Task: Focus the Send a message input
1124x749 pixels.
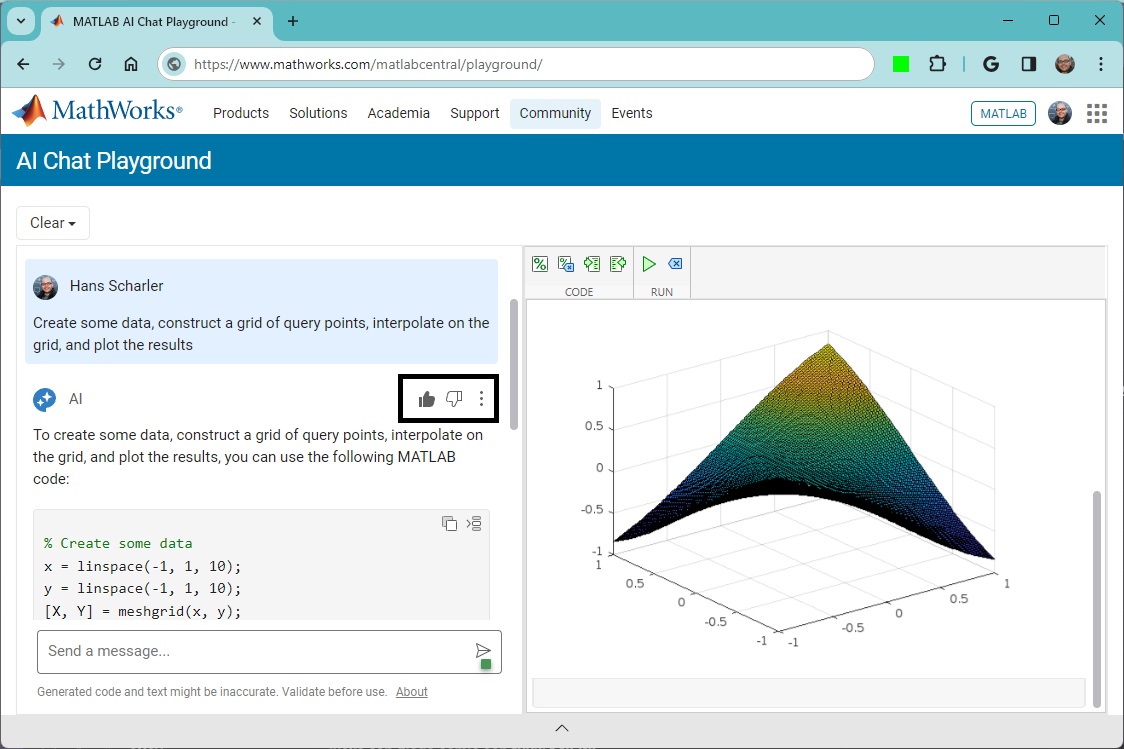Action: click(255, 651)
